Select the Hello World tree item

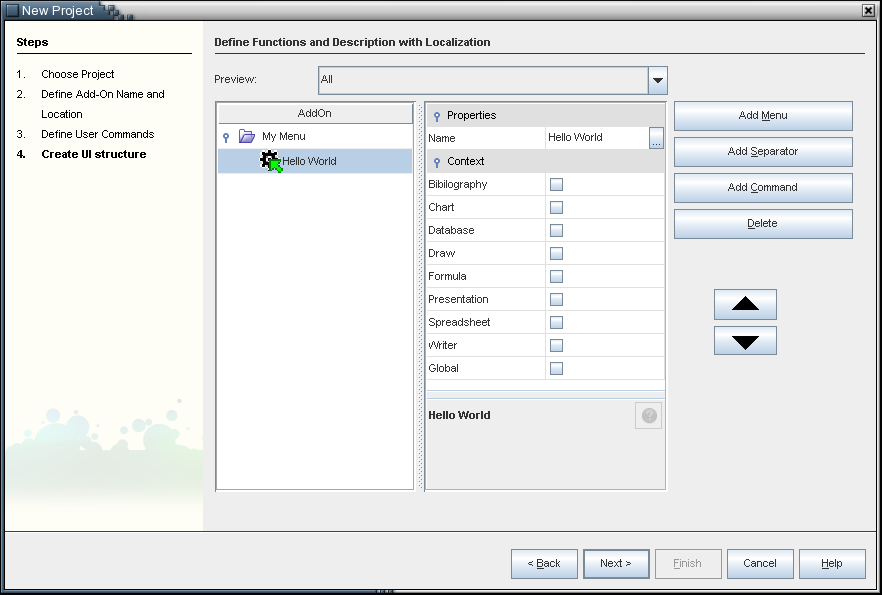coord(309,161)
